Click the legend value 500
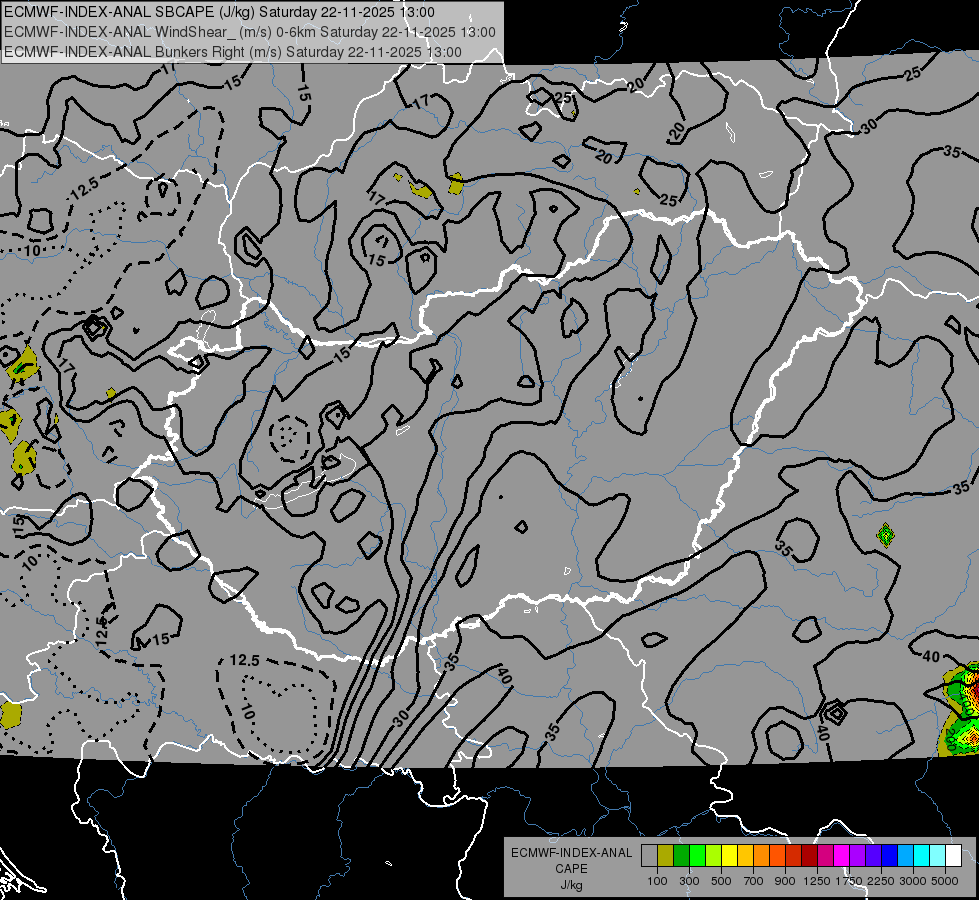The width and height of the screenshot is (979, 900). [721, 881]
